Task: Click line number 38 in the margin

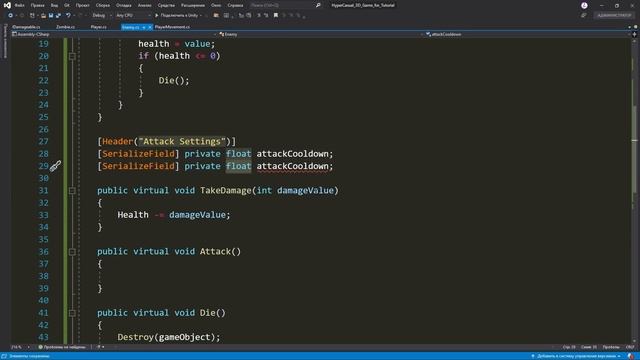Action: (x=43, y=276)
